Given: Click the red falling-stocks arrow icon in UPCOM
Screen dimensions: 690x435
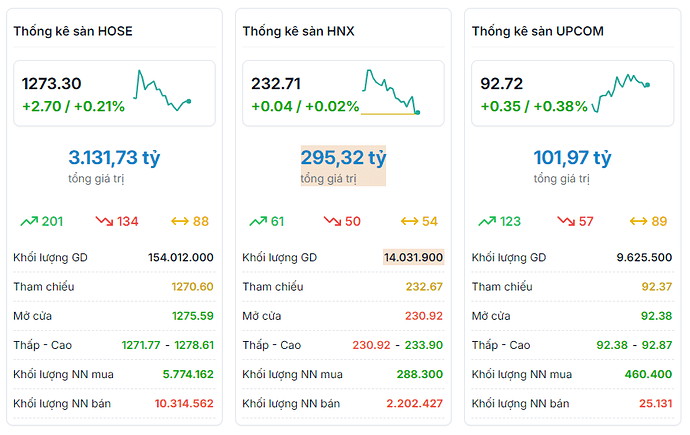Looking at the screenshot, I should (x=563, y=221).
